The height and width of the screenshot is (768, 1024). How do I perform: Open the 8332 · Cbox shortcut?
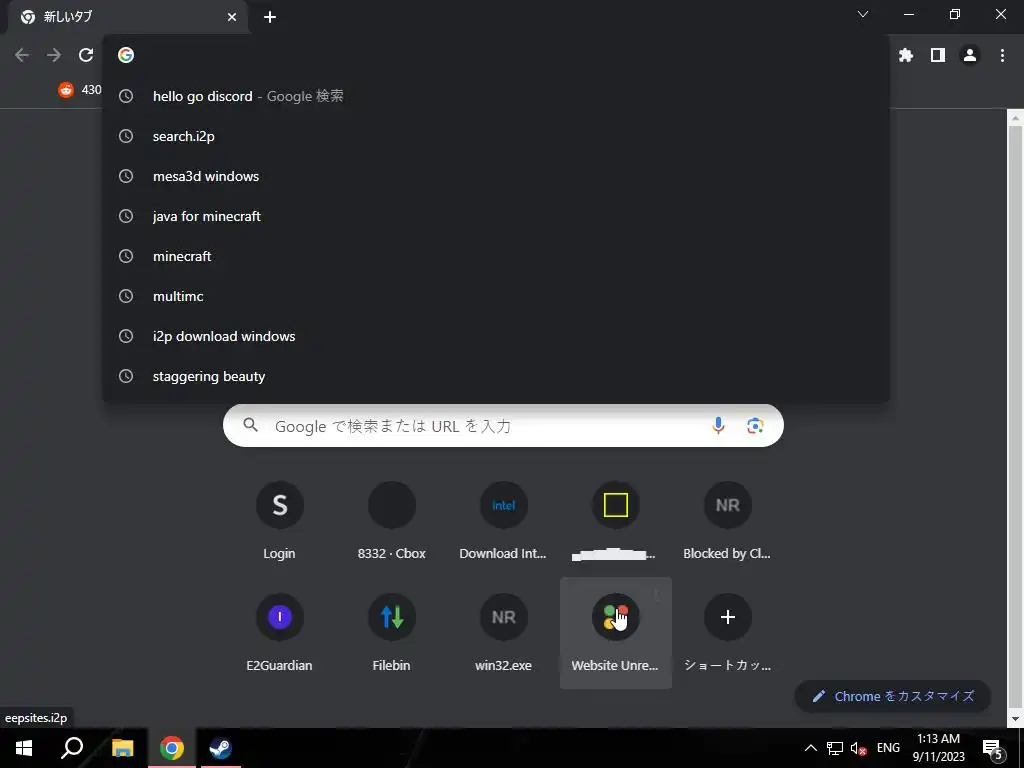[x=392, y=521]
